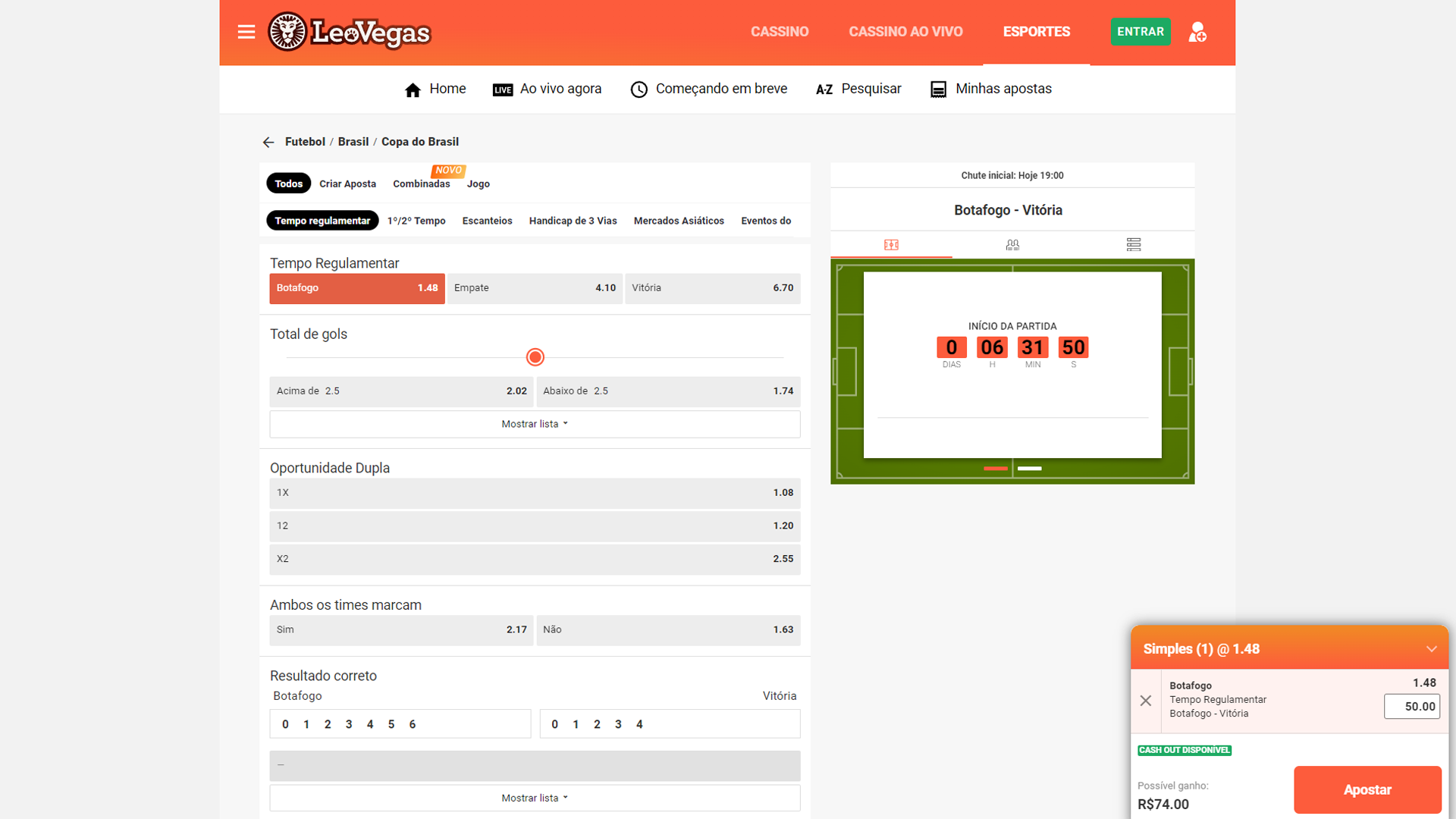Image resolution: width=1456 pixels, height=819 pixels.
Task: Click the clock icon for Começando em breve
Action: click(639, 89)
